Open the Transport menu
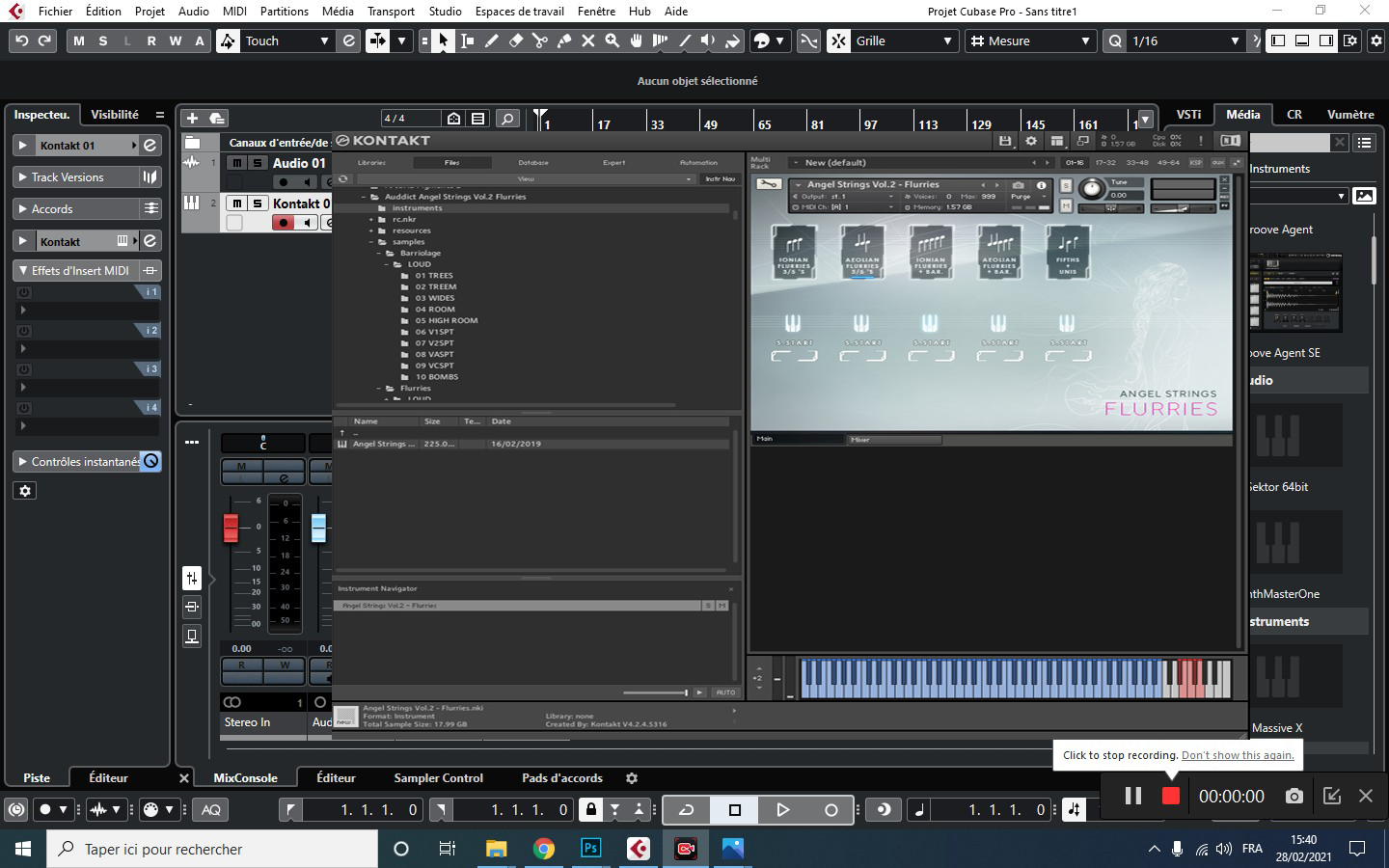This screenshot has width=1389, height=868. coord(391,11)
